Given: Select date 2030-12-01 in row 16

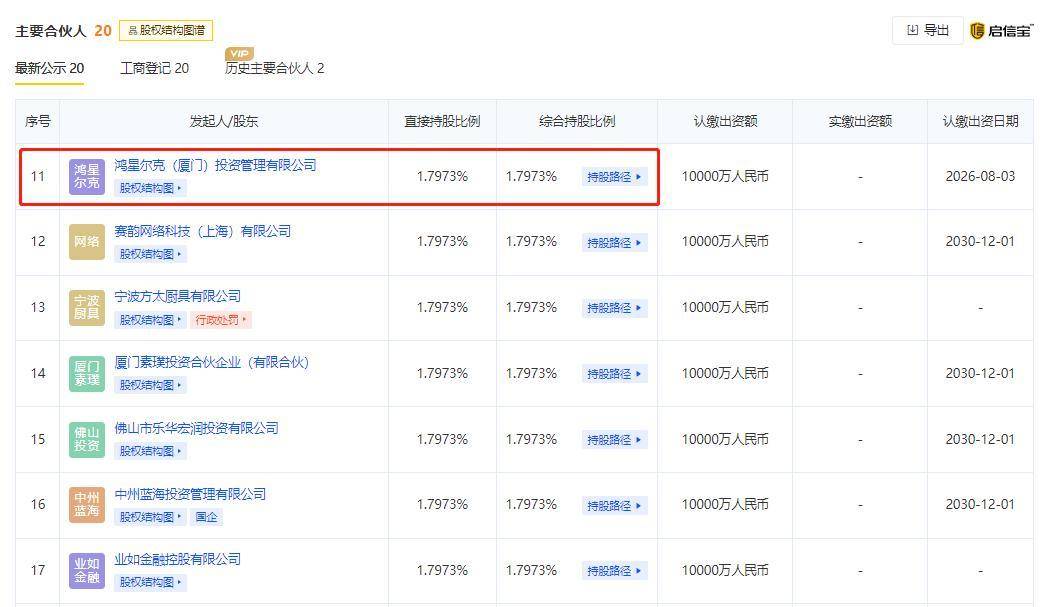Looking at the screenshot, I should click(x=980, y=504).
